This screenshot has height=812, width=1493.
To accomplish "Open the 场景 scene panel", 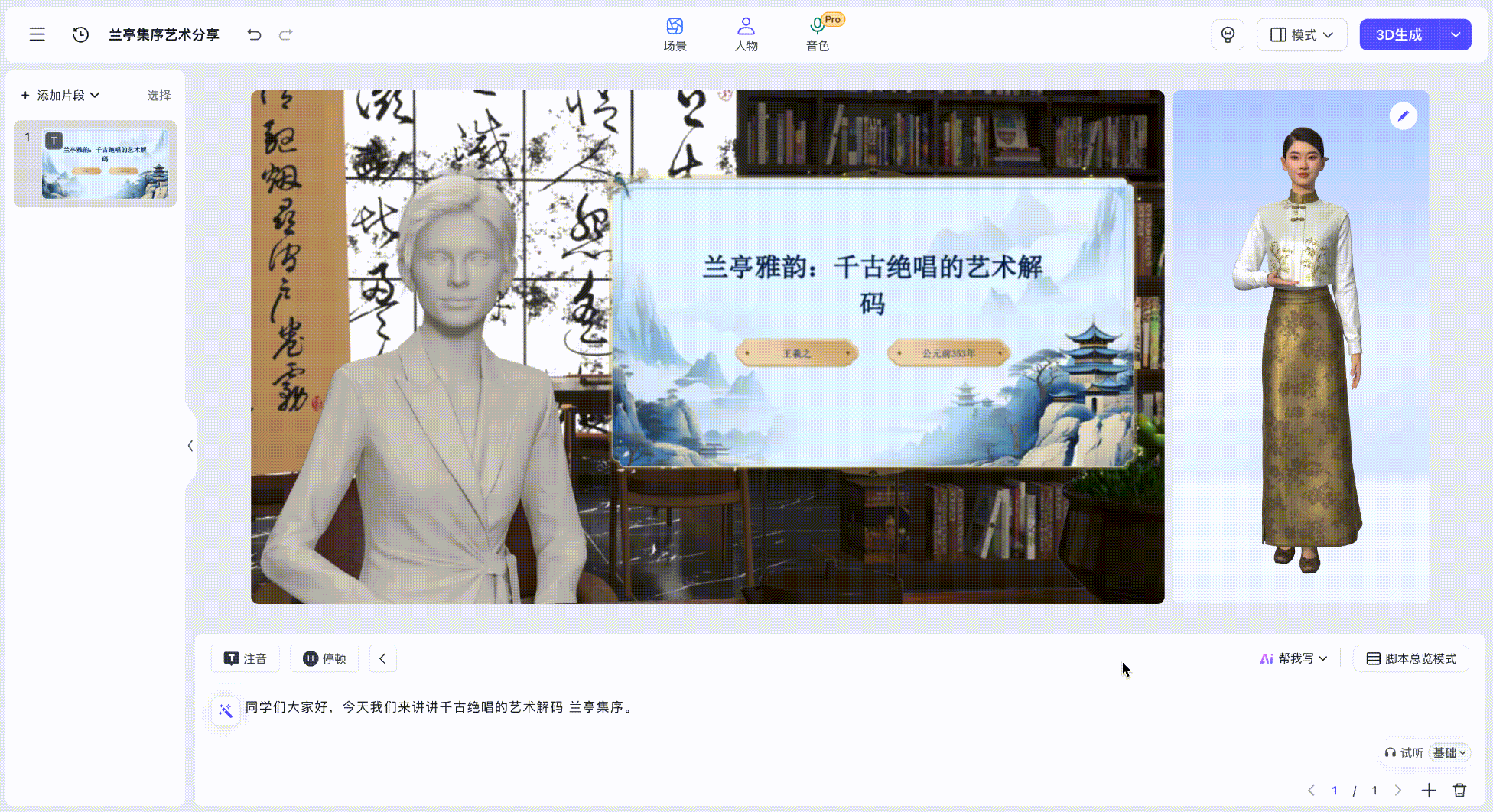I will [x=675, y=34].
